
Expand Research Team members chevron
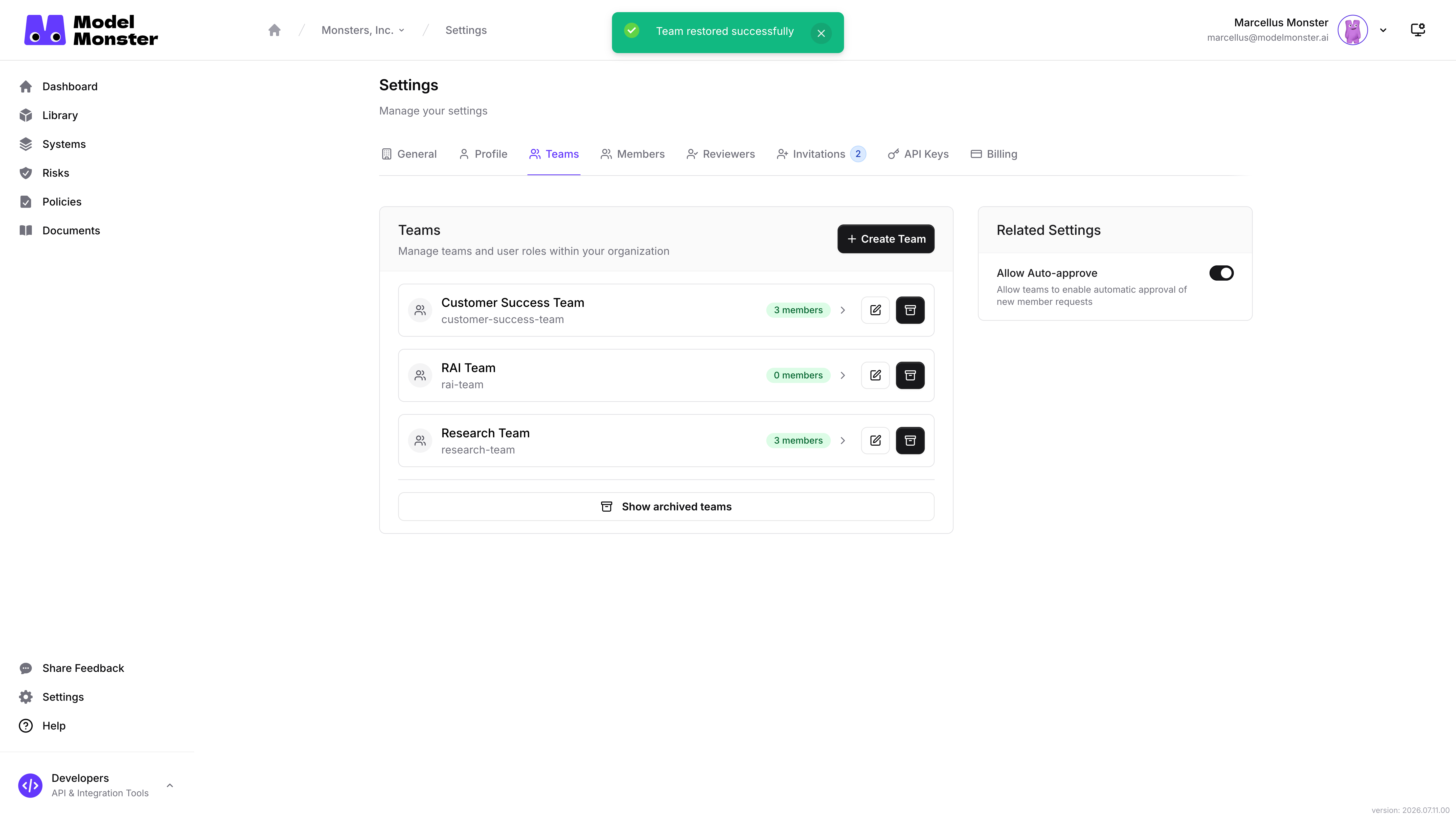tap(843, 440)
